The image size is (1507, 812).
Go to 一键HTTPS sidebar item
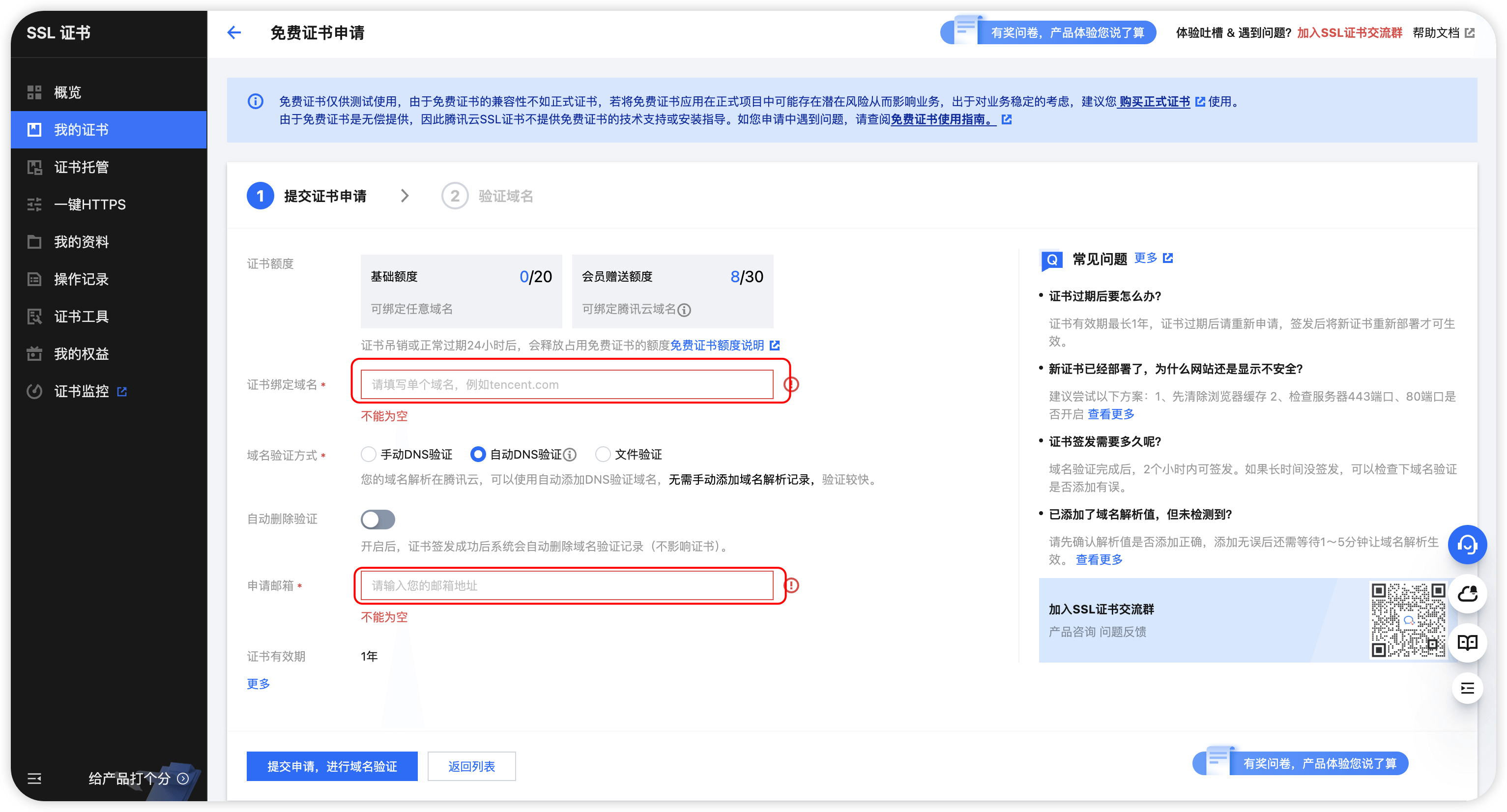click(x=89, y=205)
